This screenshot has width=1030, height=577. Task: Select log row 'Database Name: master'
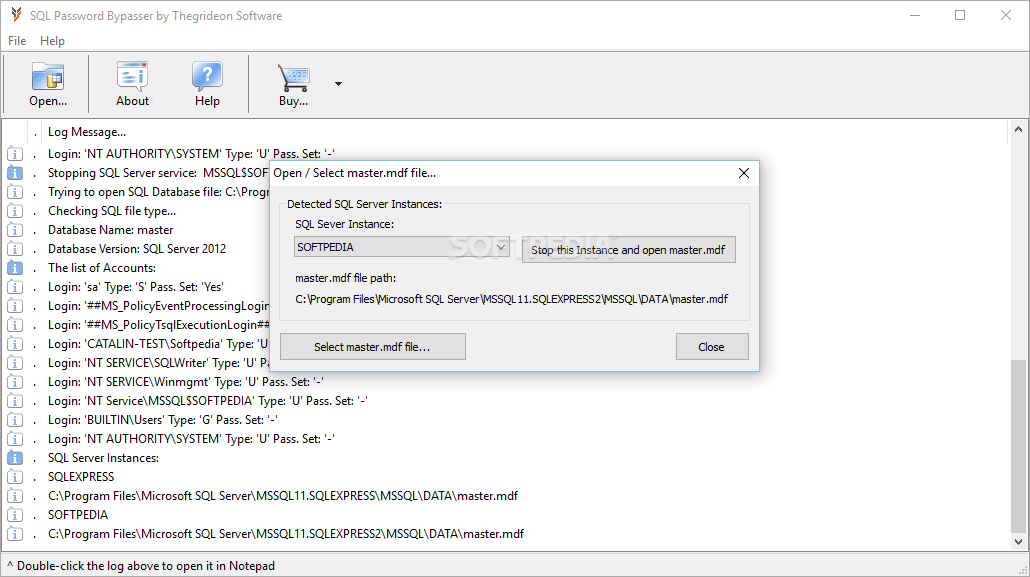110,230
